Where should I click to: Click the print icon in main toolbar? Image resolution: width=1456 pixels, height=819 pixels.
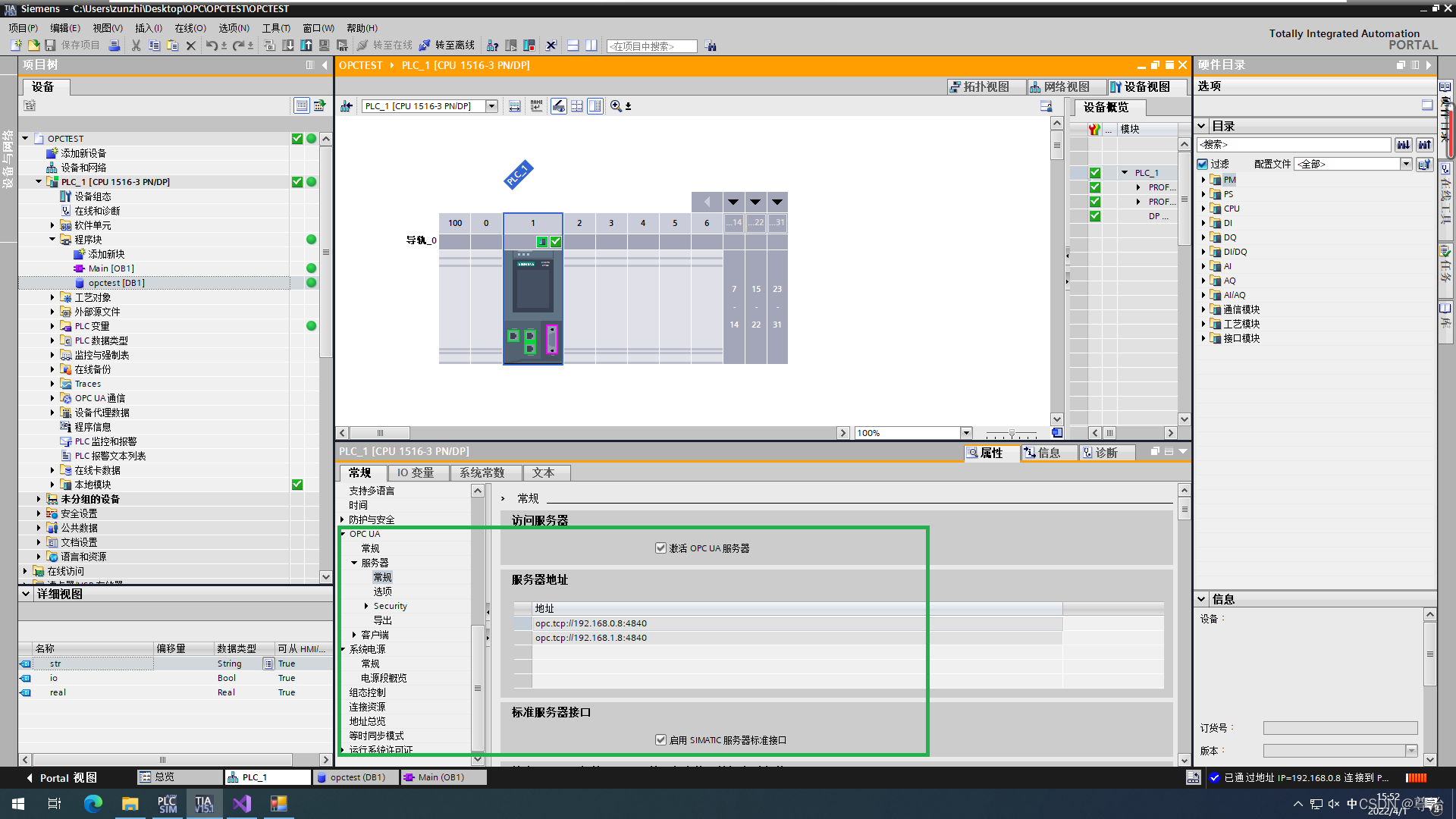[x=115, y=45]
